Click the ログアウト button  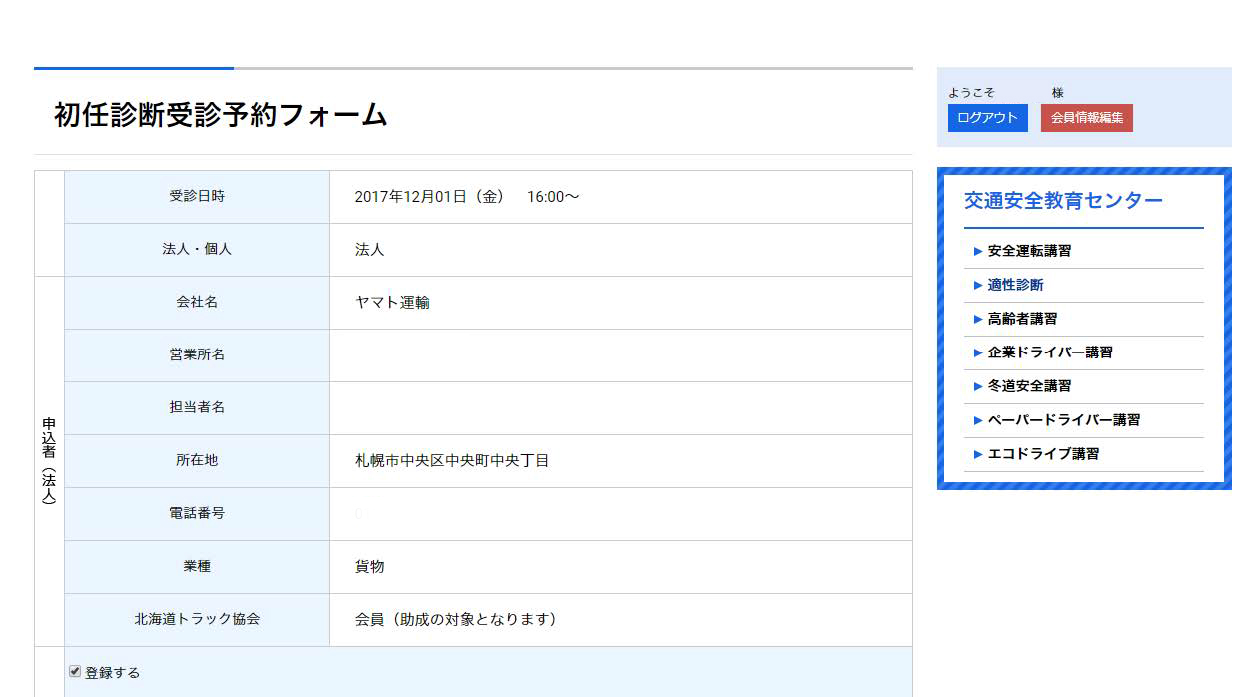click(987, 118)
